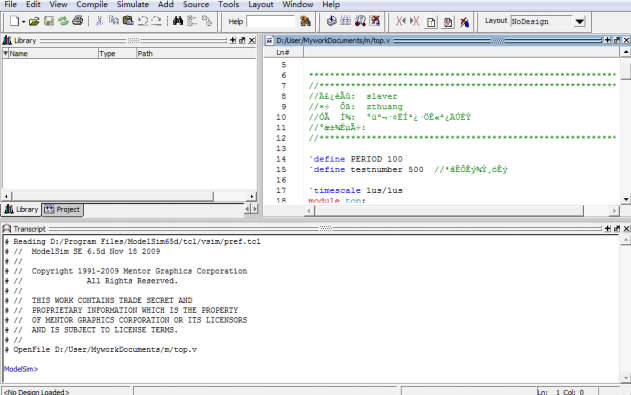Click the Ln# gutter header
Screen dimensions: 631x395
(x=283, y=52)
